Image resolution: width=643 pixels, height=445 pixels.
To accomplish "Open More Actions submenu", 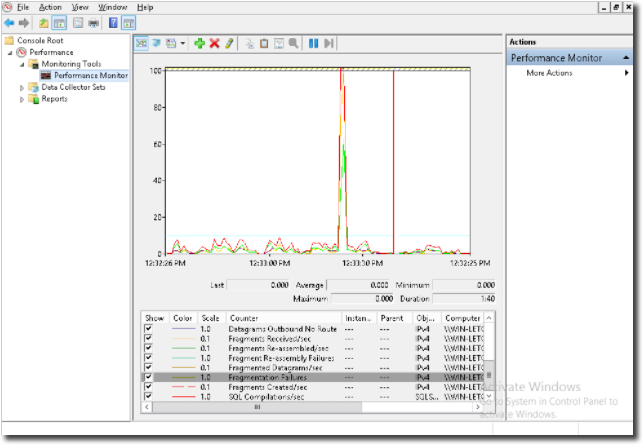I will point(549,73).
